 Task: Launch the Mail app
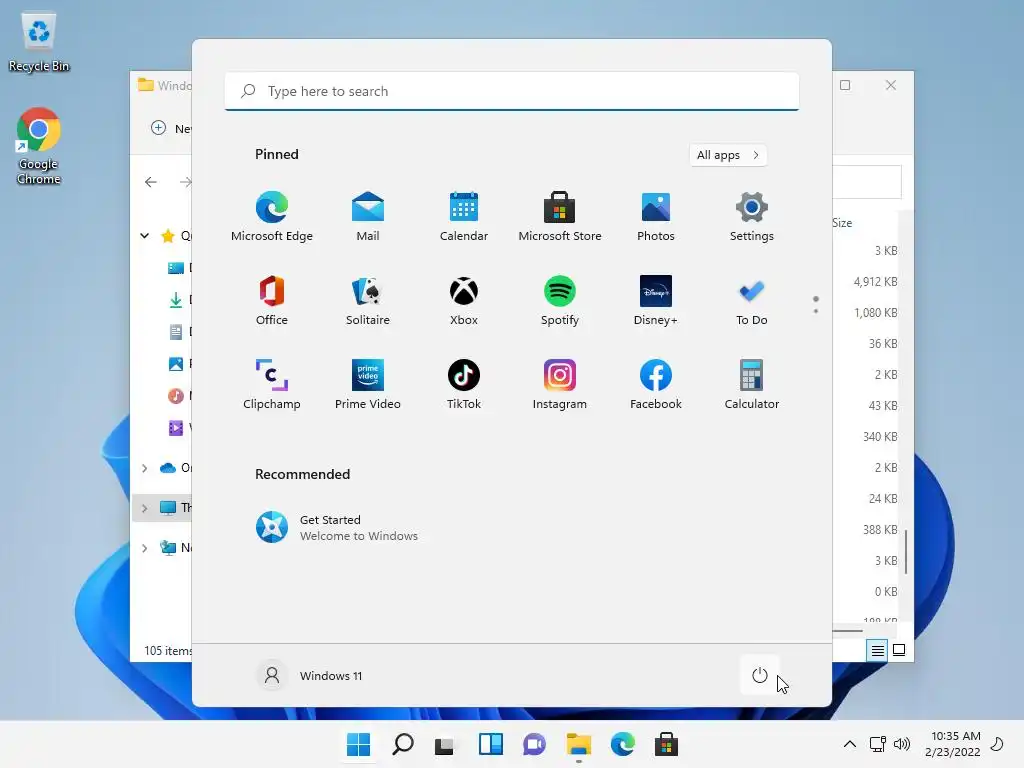[368, 217]
